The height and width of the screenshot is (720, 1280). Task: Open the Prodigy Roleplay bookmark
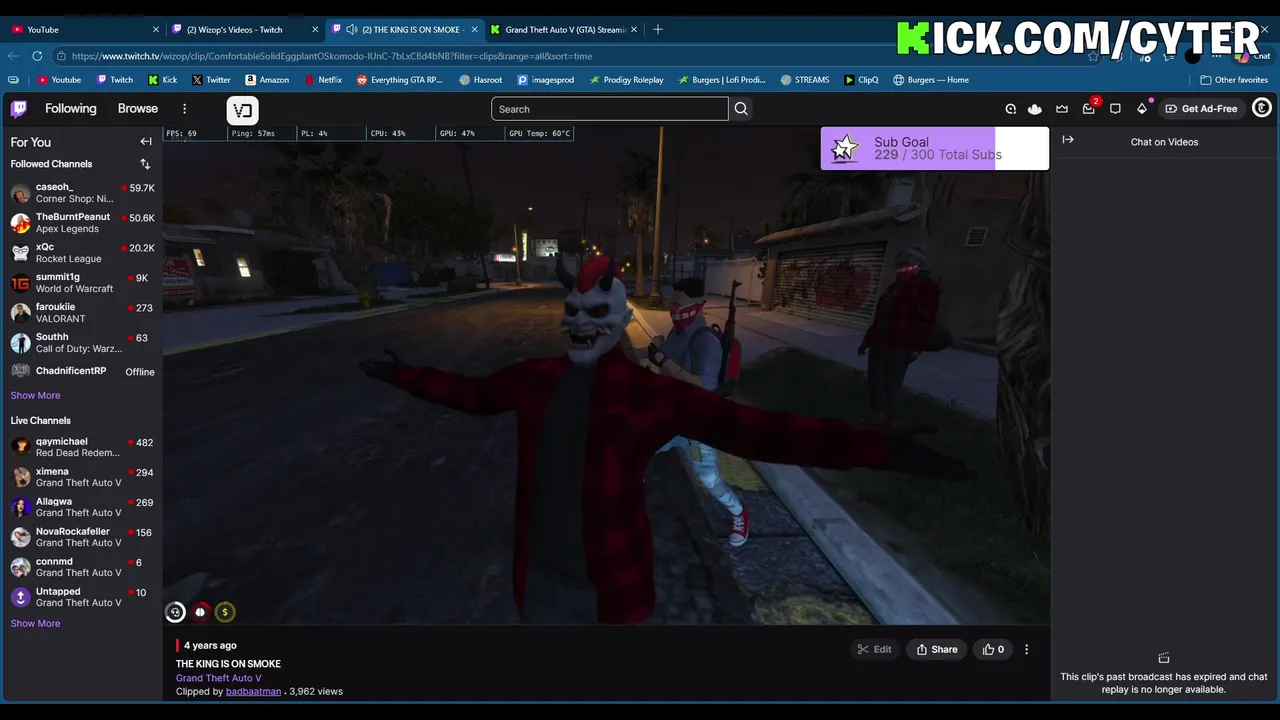[x=626, y=80]
